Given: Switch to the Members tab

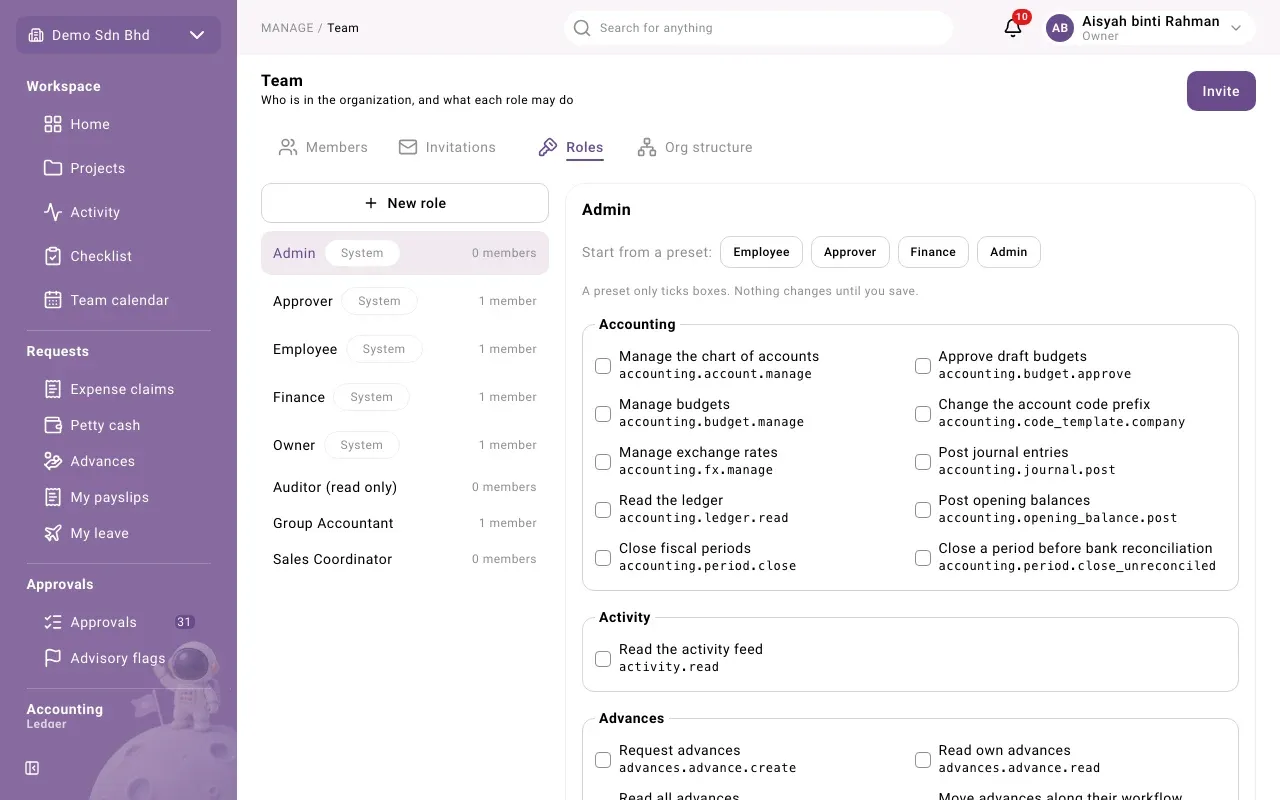Looking at the screenshot, I should (323, 147).
